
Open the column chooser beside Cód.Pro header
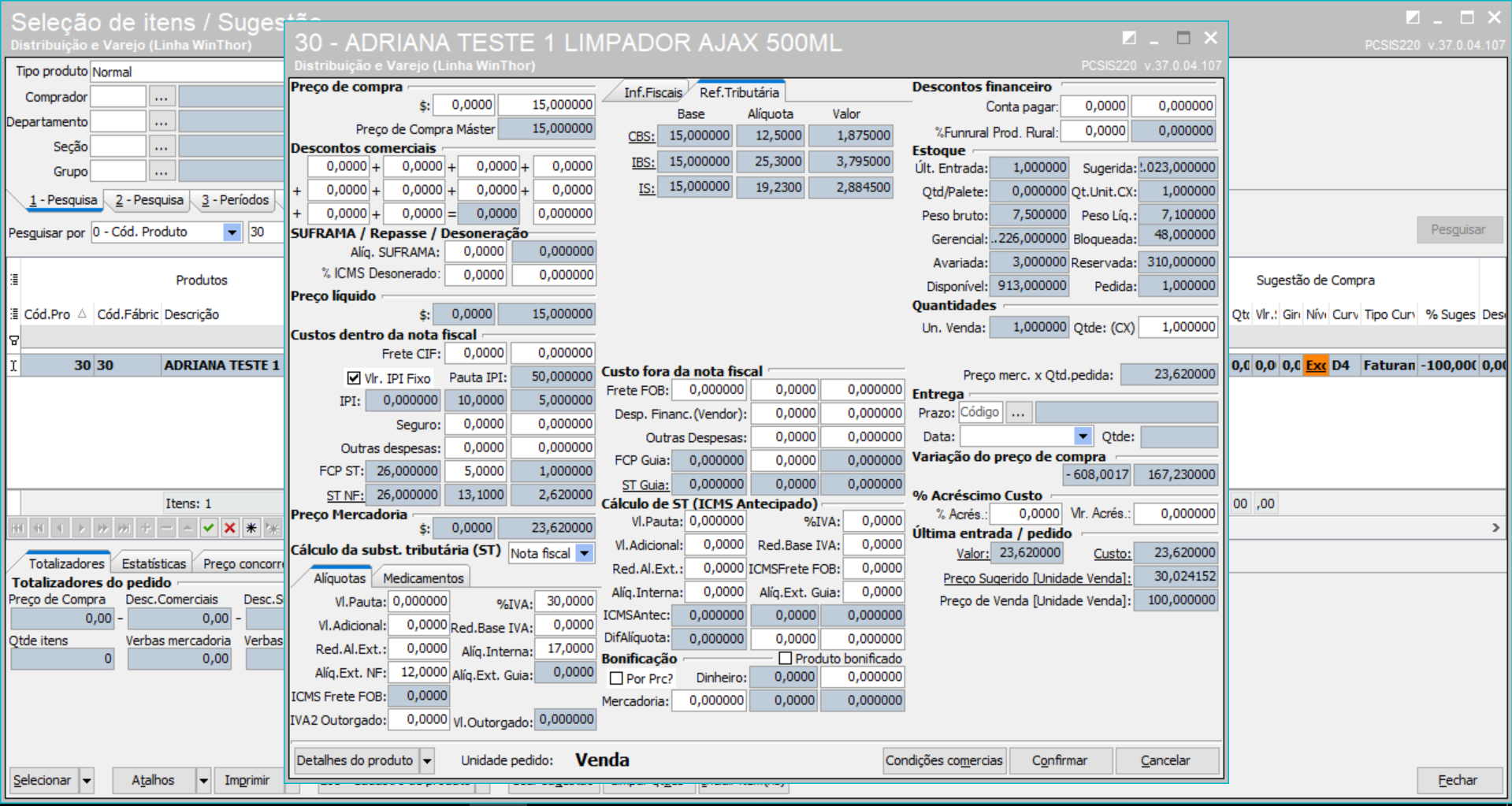[x=14, y=314]
